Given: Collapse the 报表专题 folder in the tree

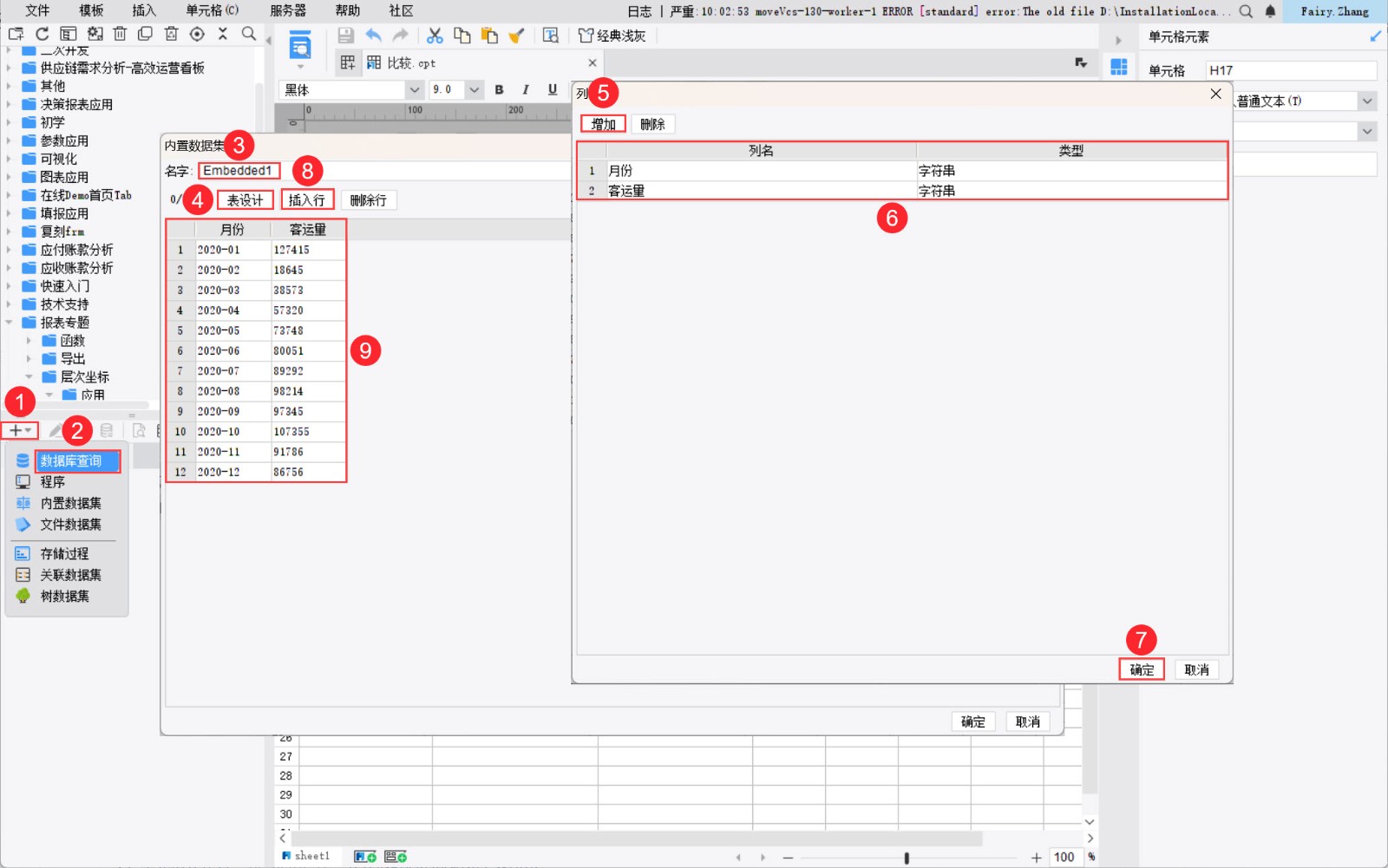Looking at the screenshot, I should coord(9,323).
